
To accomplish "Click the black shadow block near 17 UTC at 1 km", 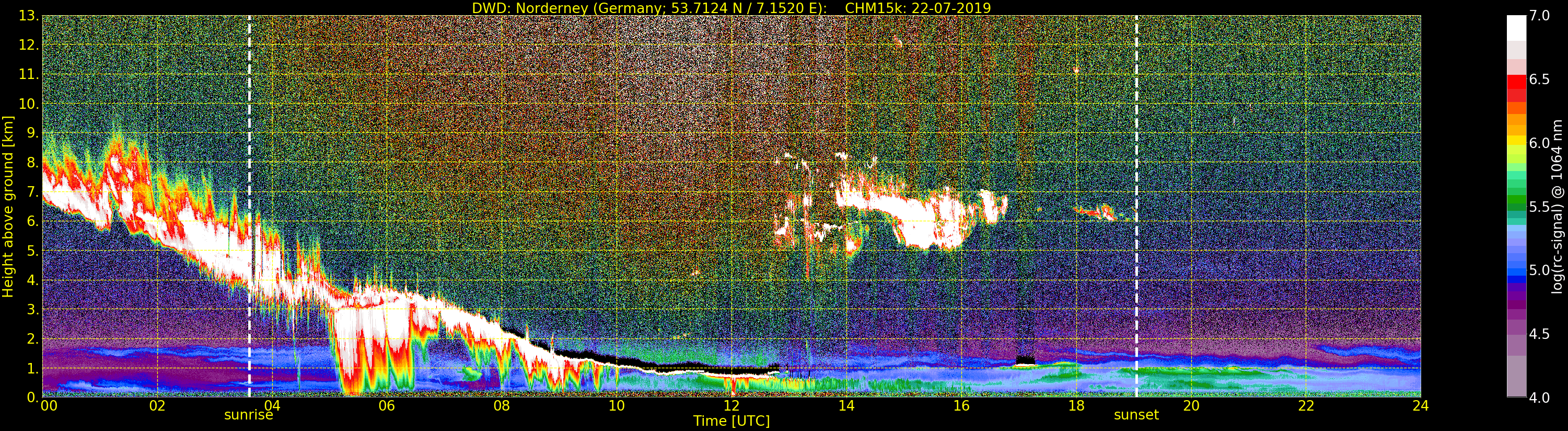I will (1026, 360).
